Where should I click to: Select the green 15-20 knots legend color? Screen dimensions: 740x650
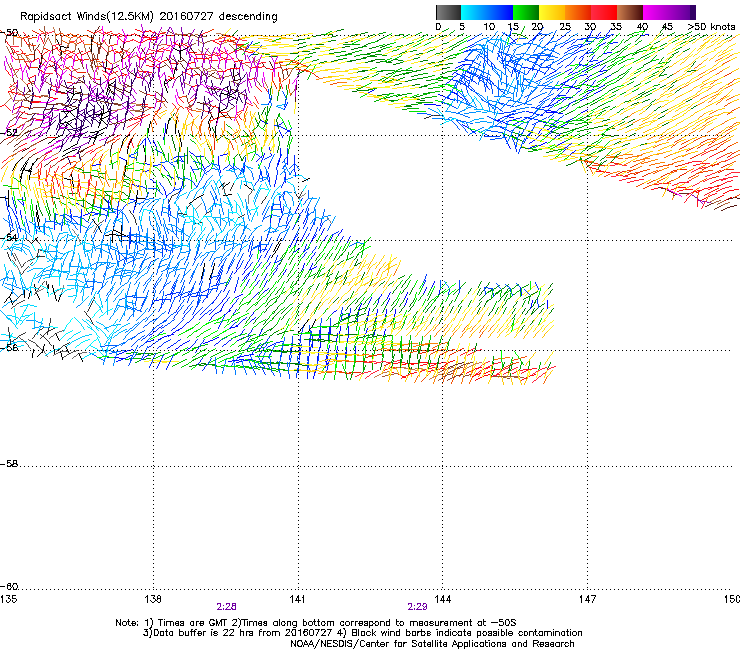526,12
